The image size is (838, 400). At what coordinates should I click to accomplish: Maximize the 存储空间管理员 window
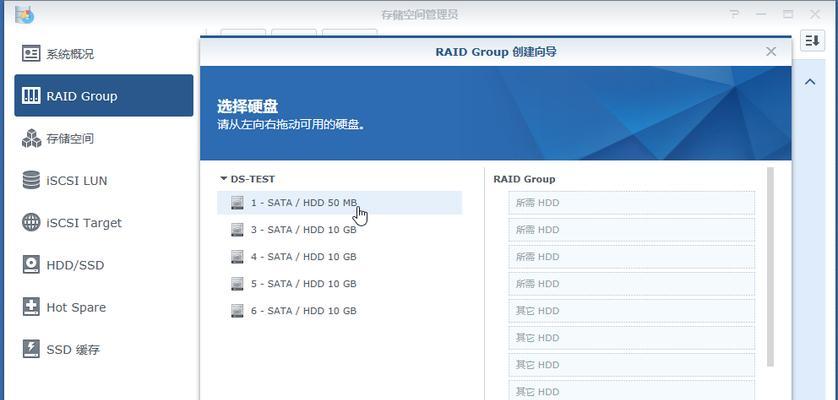[x=788, y=14]
